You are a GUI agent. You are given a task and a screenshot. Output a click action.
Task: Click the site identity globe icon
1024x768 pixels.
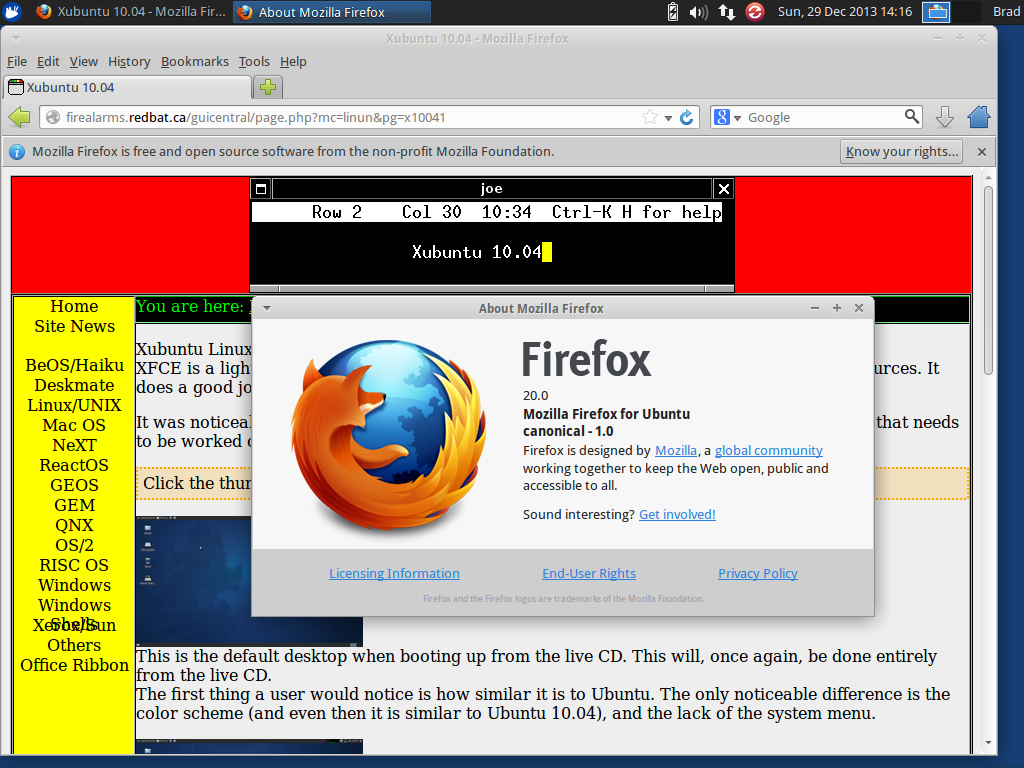click(x=53, y=118)
